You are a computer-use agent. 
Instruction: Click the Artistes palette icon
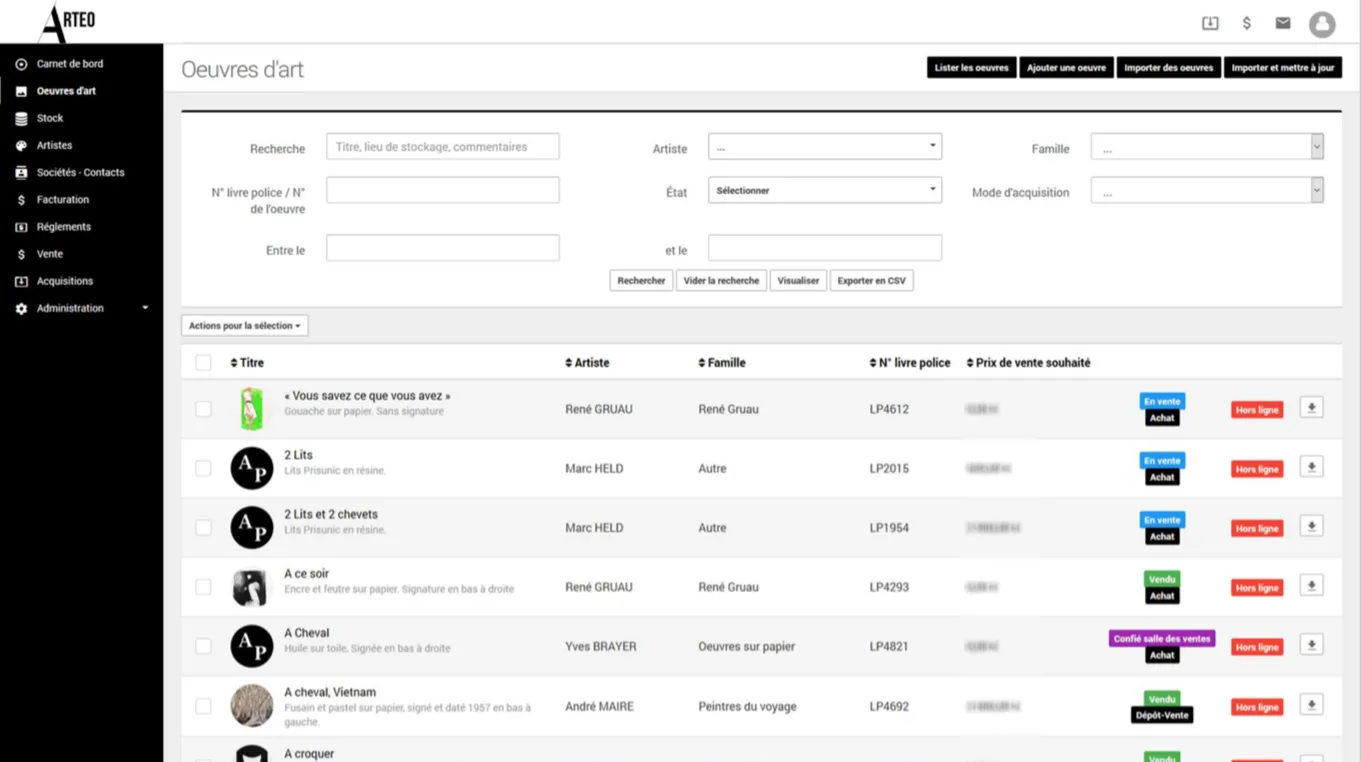(x=21, y=145)
